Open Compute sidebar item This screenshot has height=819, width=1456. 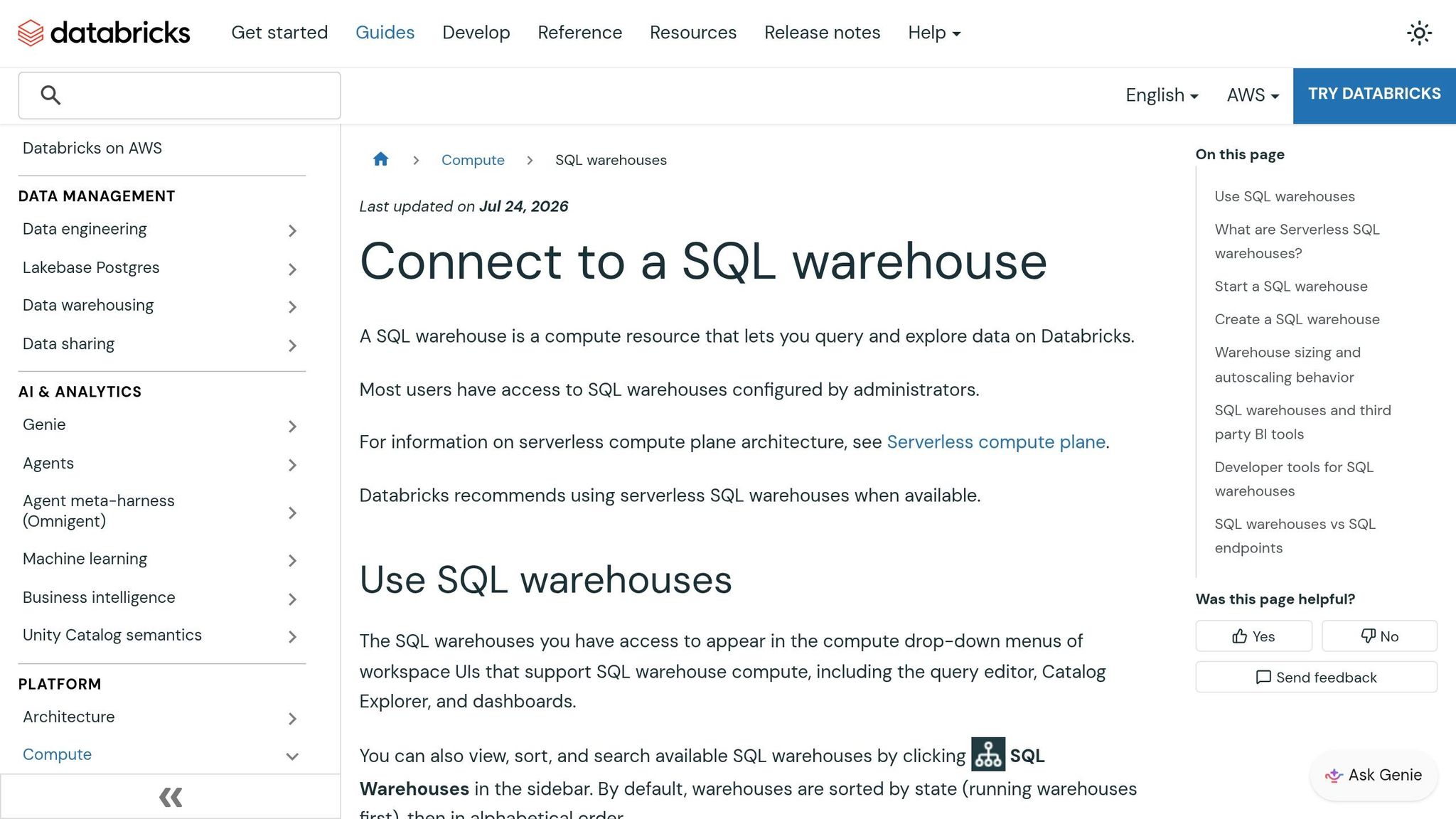pos(57,754)
